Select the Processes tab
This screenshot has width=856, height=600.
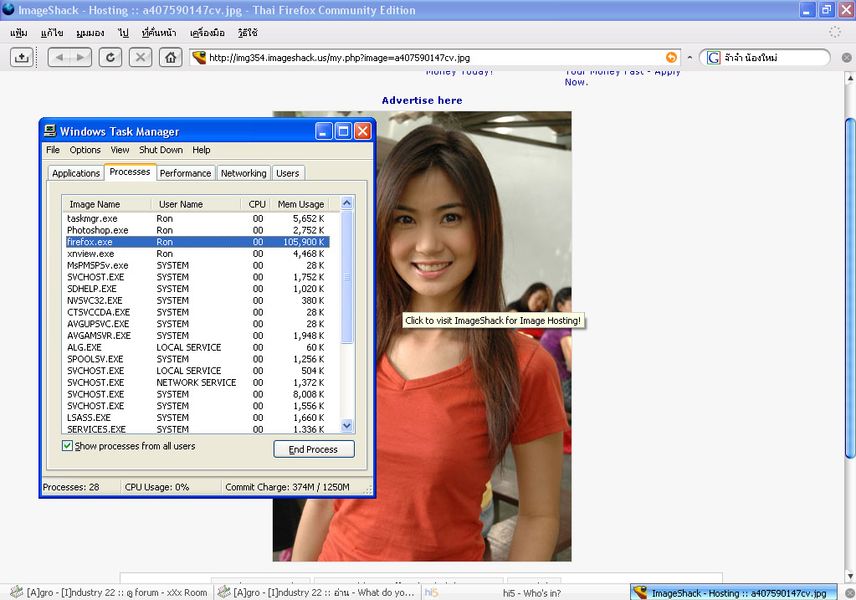130,171
